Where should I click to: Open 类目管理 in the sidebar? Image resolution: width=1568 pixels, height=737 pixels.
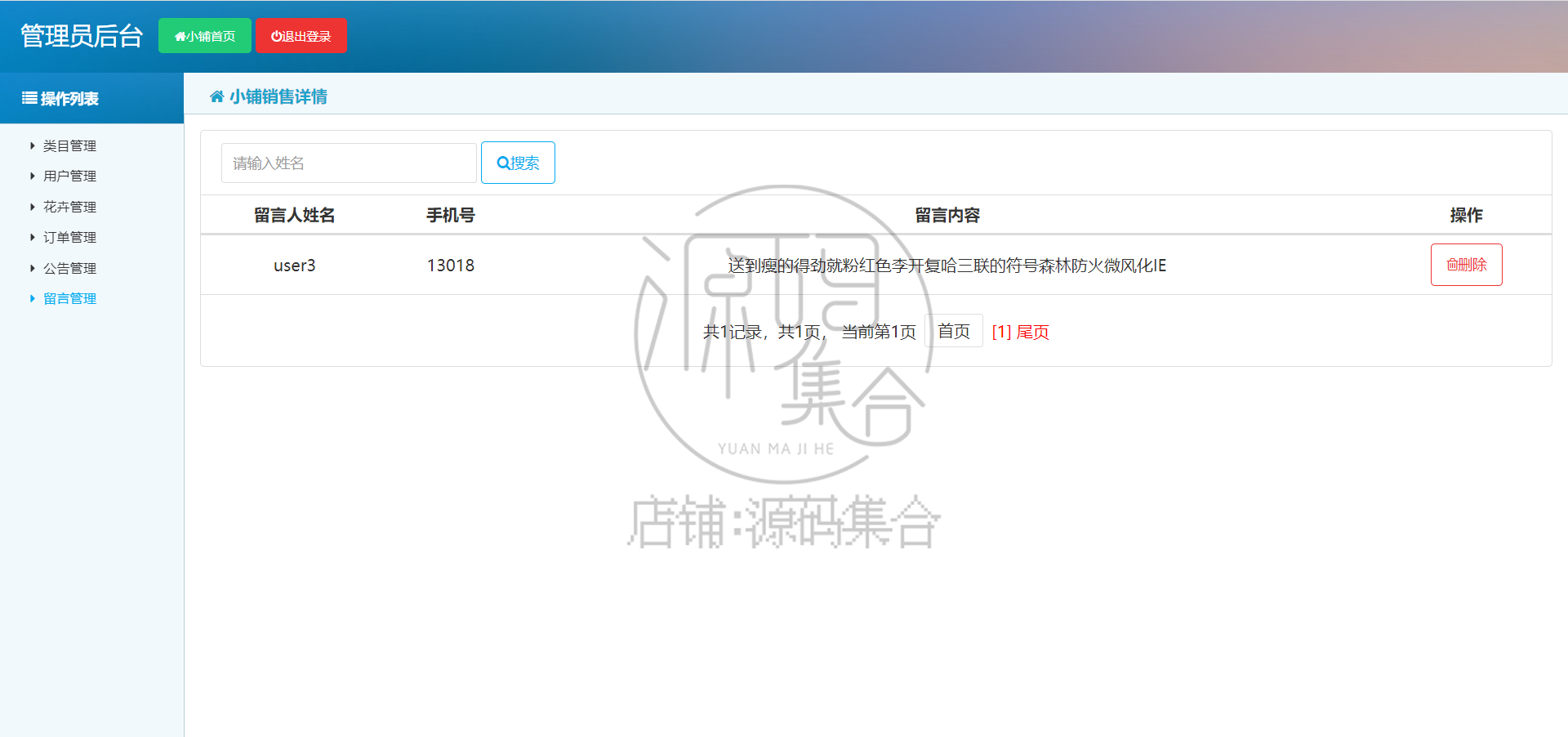(x=69, y=145)
